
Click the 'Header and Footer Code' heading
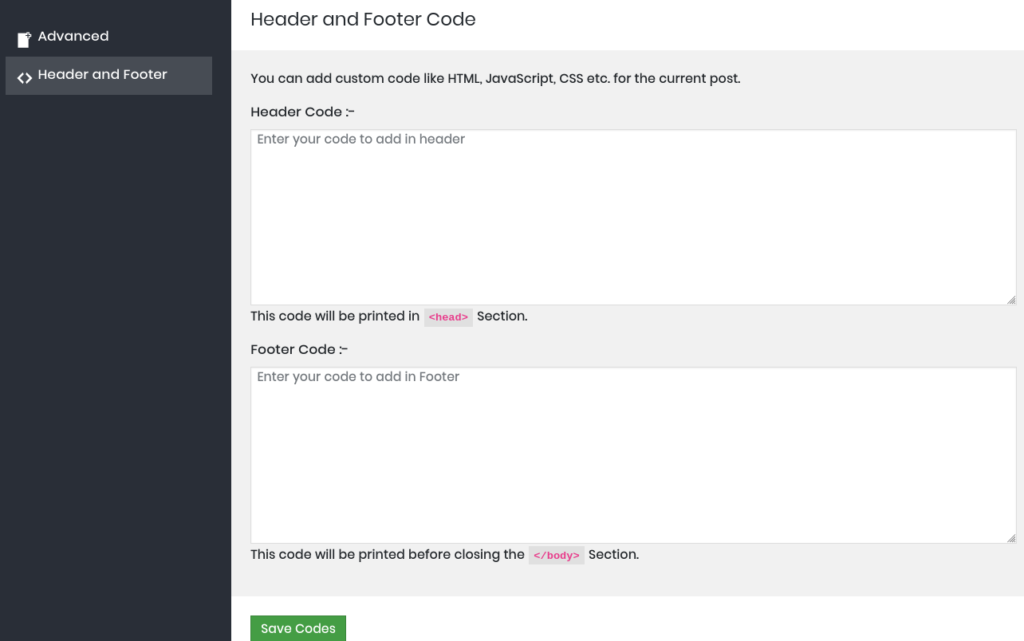(x=363, y=19)
